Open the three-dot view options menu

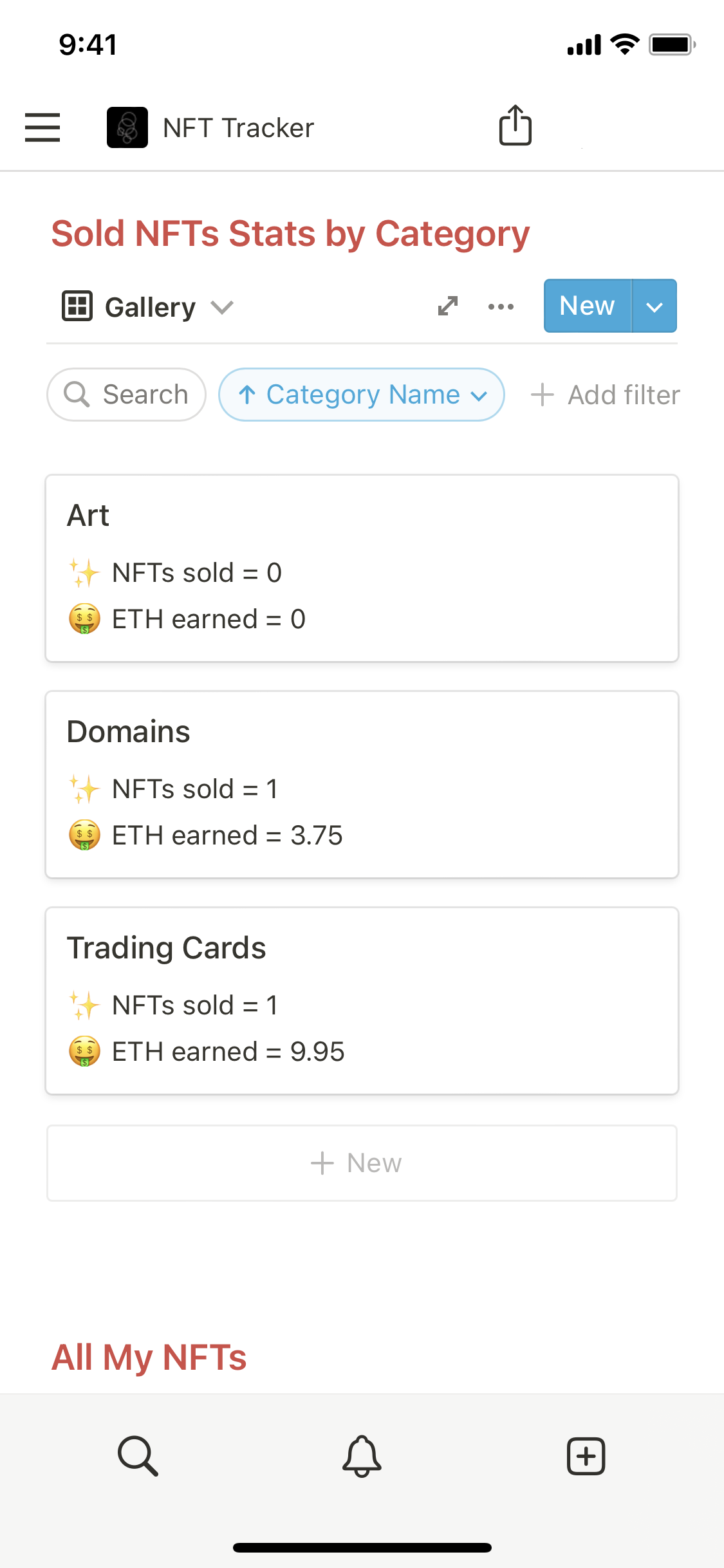coord(501,306)
